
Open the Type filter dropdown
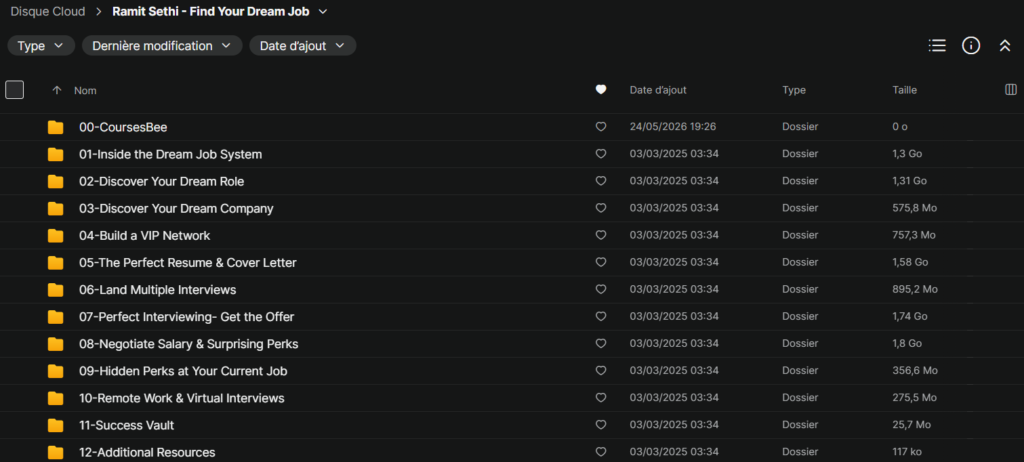click(x=40, y=46)
